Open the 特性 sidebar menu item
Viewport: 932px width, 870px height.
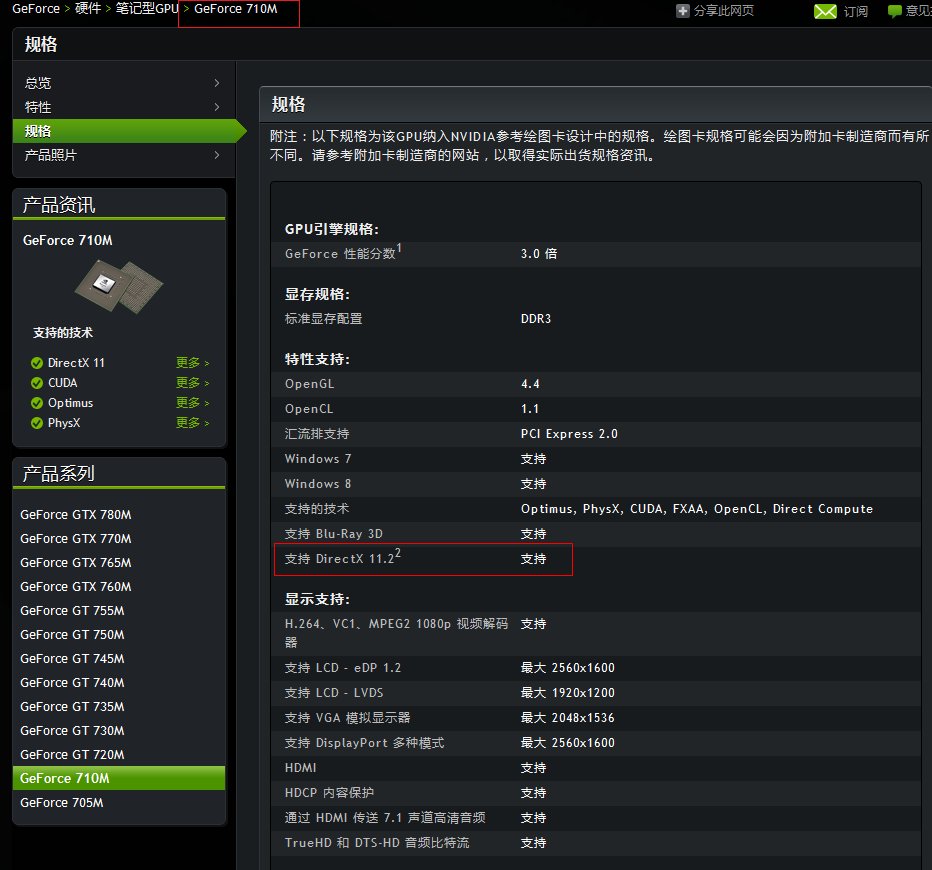click(x=124, y=107)
